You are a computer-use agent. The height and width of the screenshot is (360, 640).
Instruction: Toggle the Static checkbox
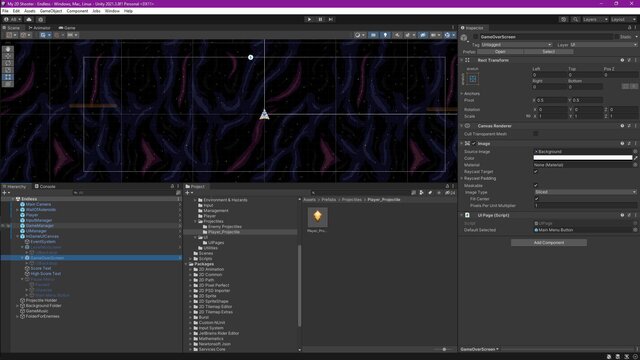[x=617, y=37]
